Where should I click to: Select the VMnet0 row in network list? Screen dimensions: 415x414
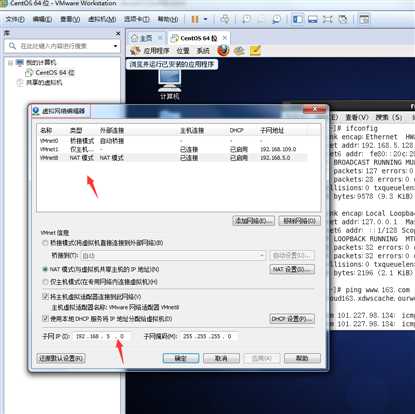click(172, 141)
